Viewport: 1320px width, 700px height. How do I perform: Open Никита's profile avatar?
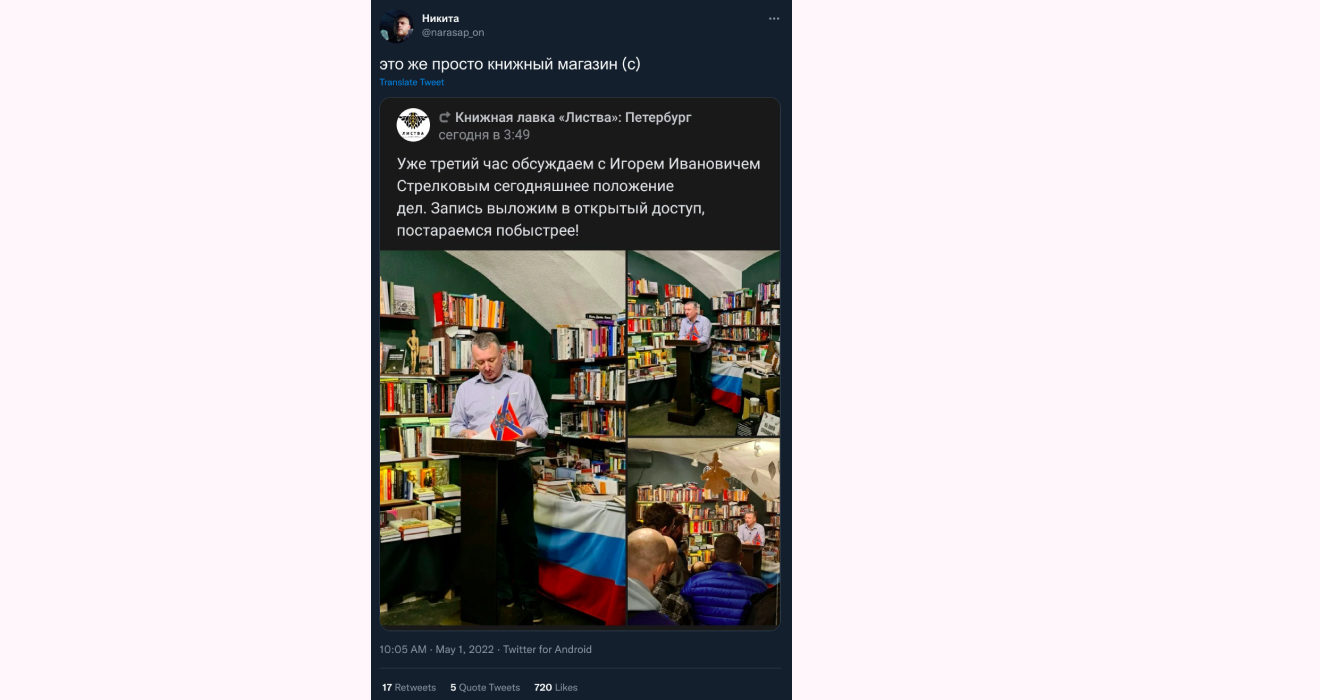pos(396,26)
